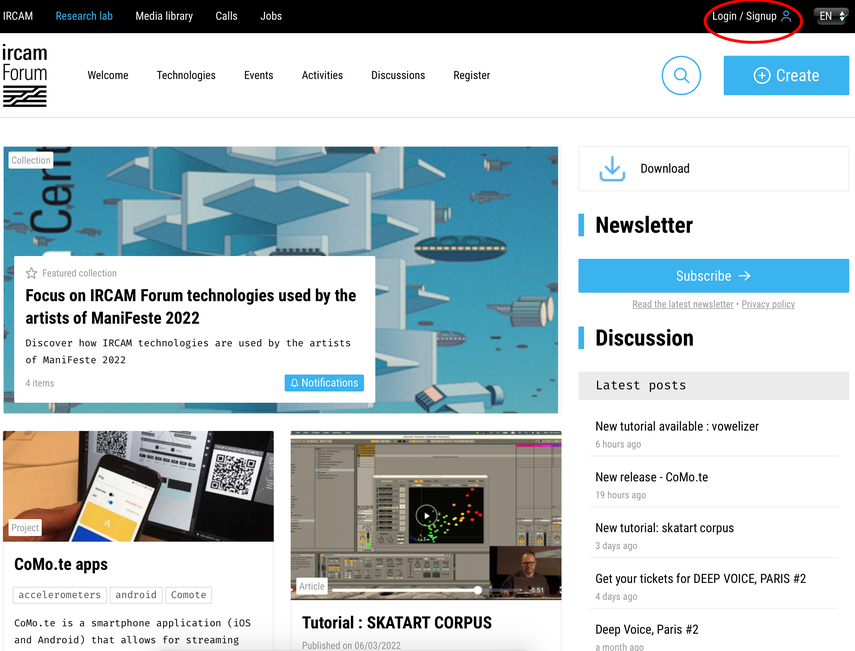Select the android tag

click(x=136, y=595)
